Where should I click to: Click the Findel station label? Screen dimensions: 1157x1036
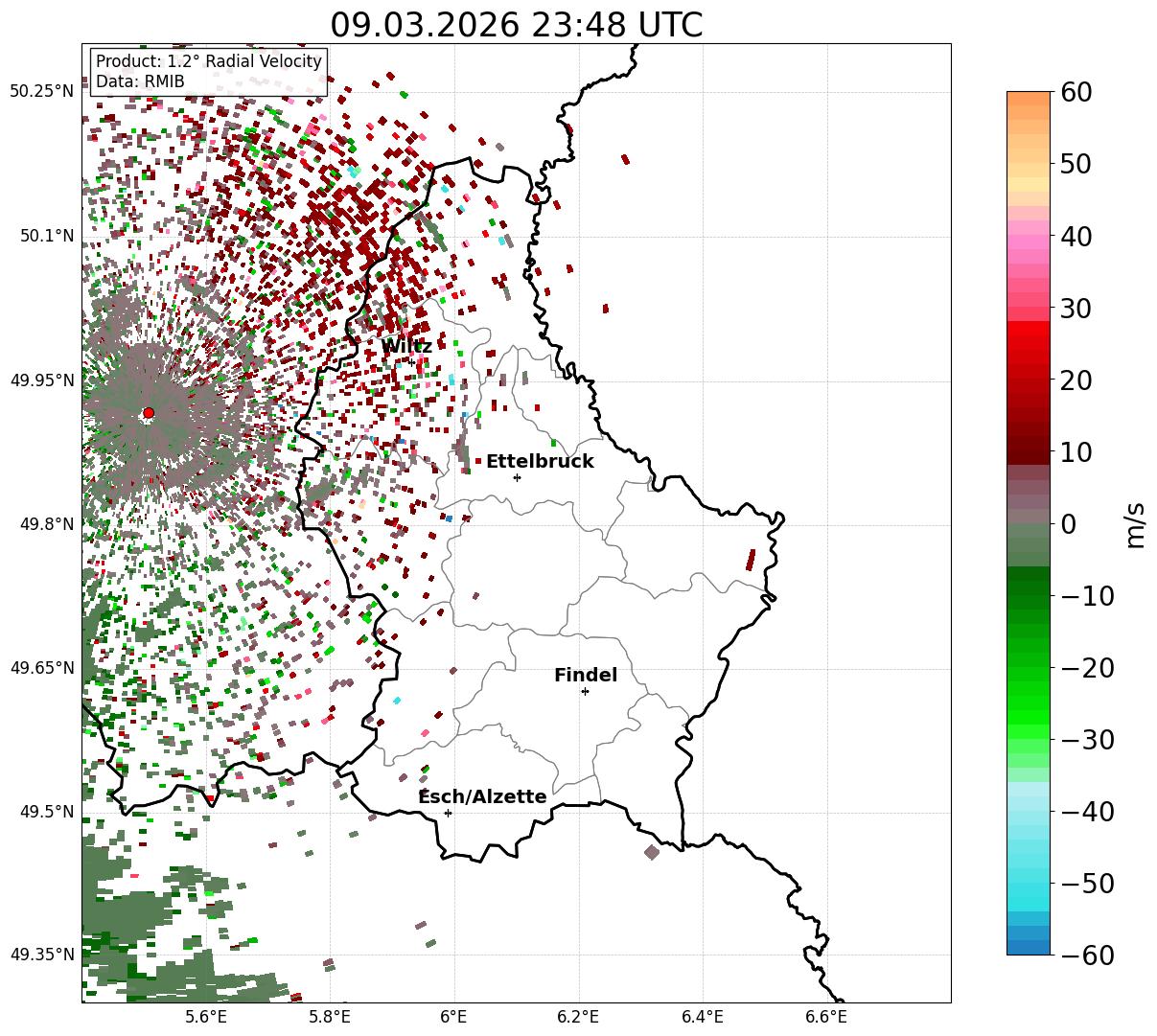coord(586,676)
